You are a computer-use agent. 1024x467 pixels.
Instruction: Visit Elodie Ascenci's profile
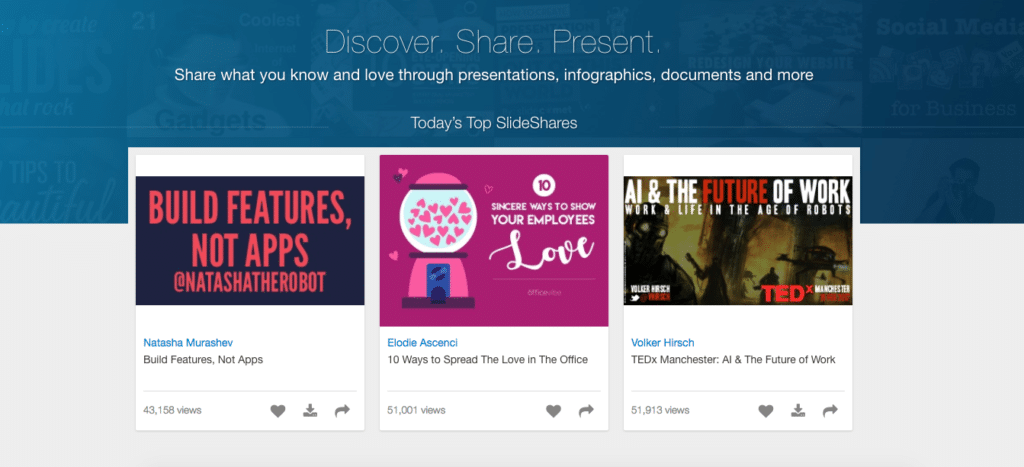pyautogui.click(x=423, y=342)
